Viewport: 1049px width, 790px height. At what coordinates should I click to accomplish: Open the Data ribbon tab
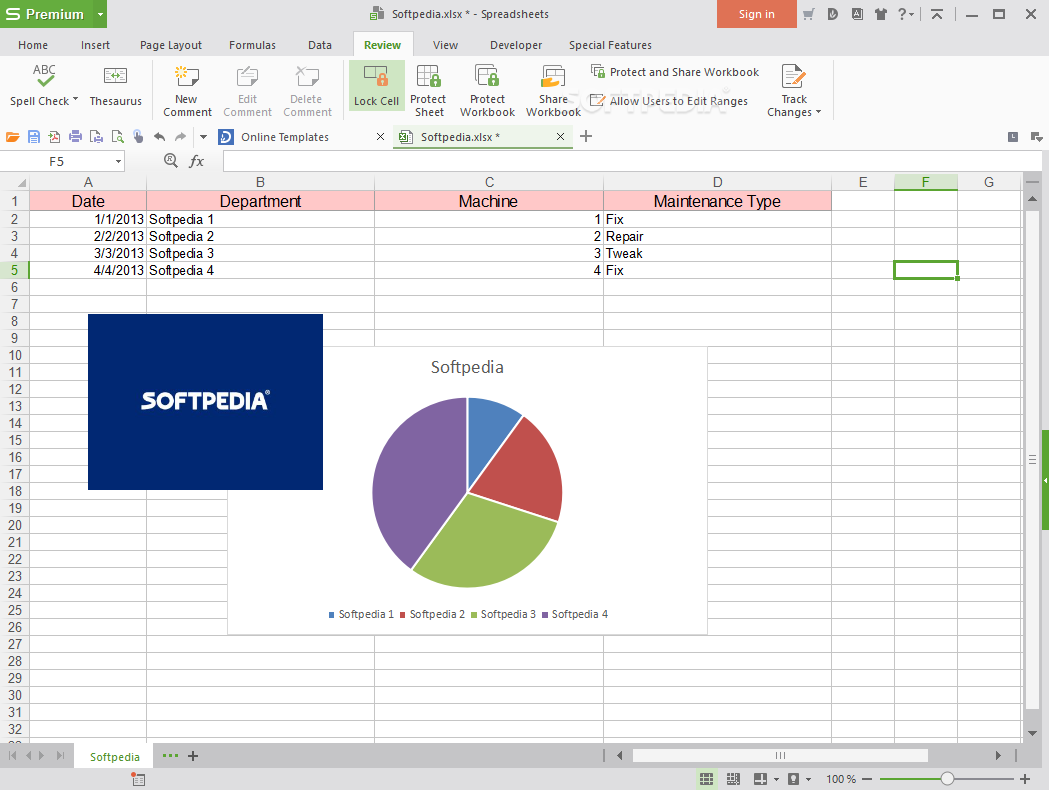coord(320,45)
